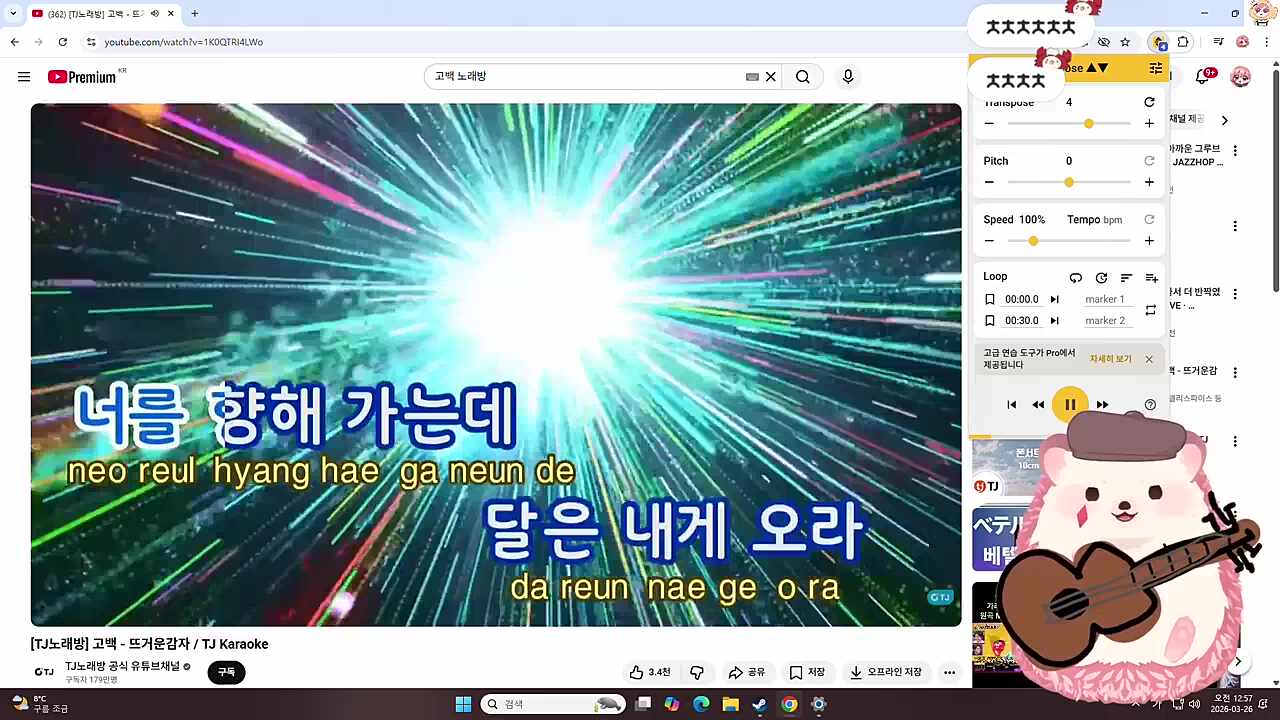Viewport: 1280px width, 720px height.
Task: Adjust the Transpose slider
Action: (1069, 123)
